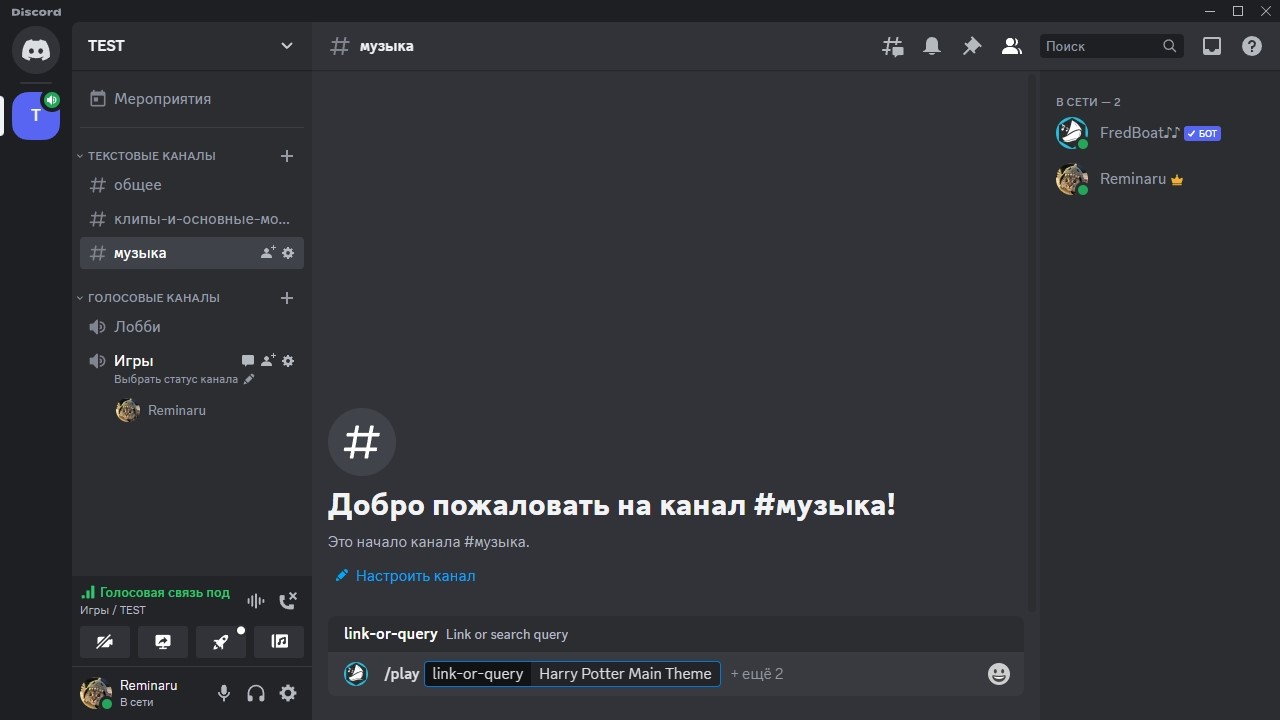Mute the microphone
This screenshot has width=1280, height=720.
(224, 693)
